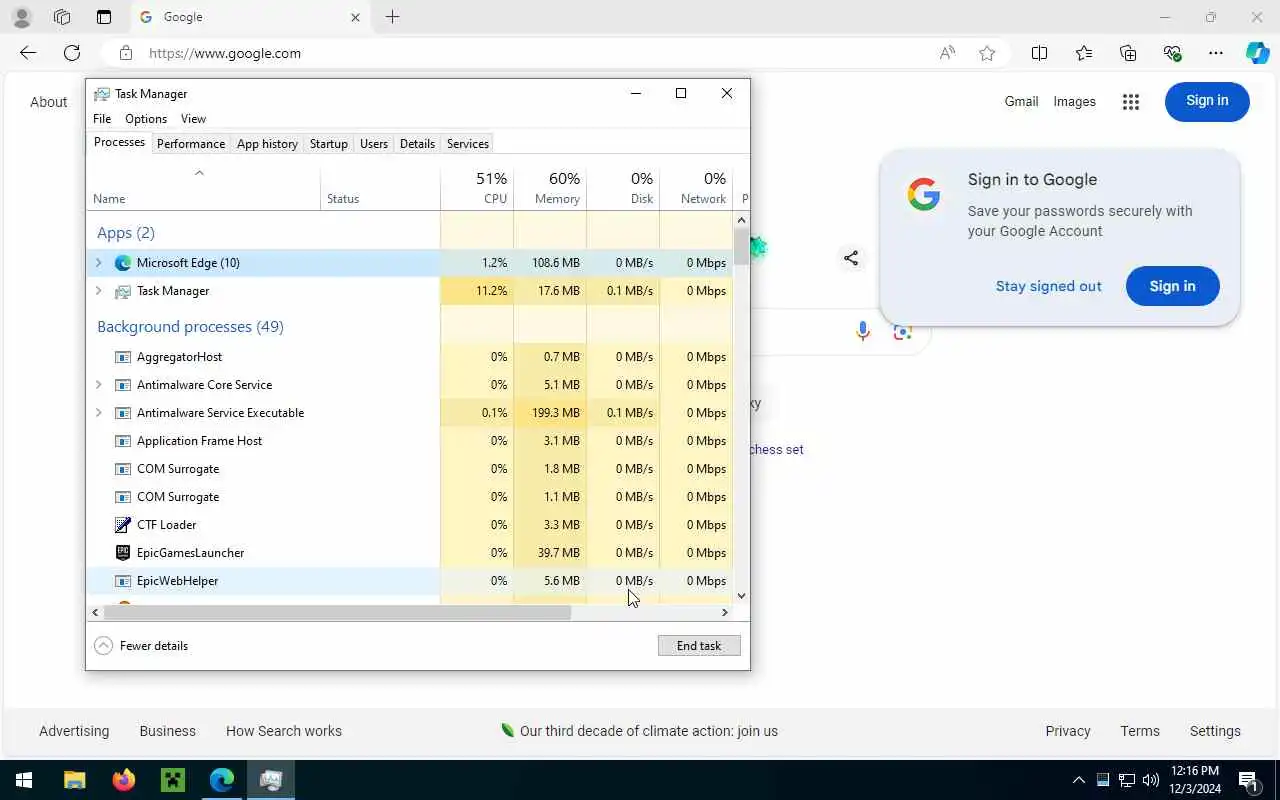Open the Windows Start menu

(24, 780)
